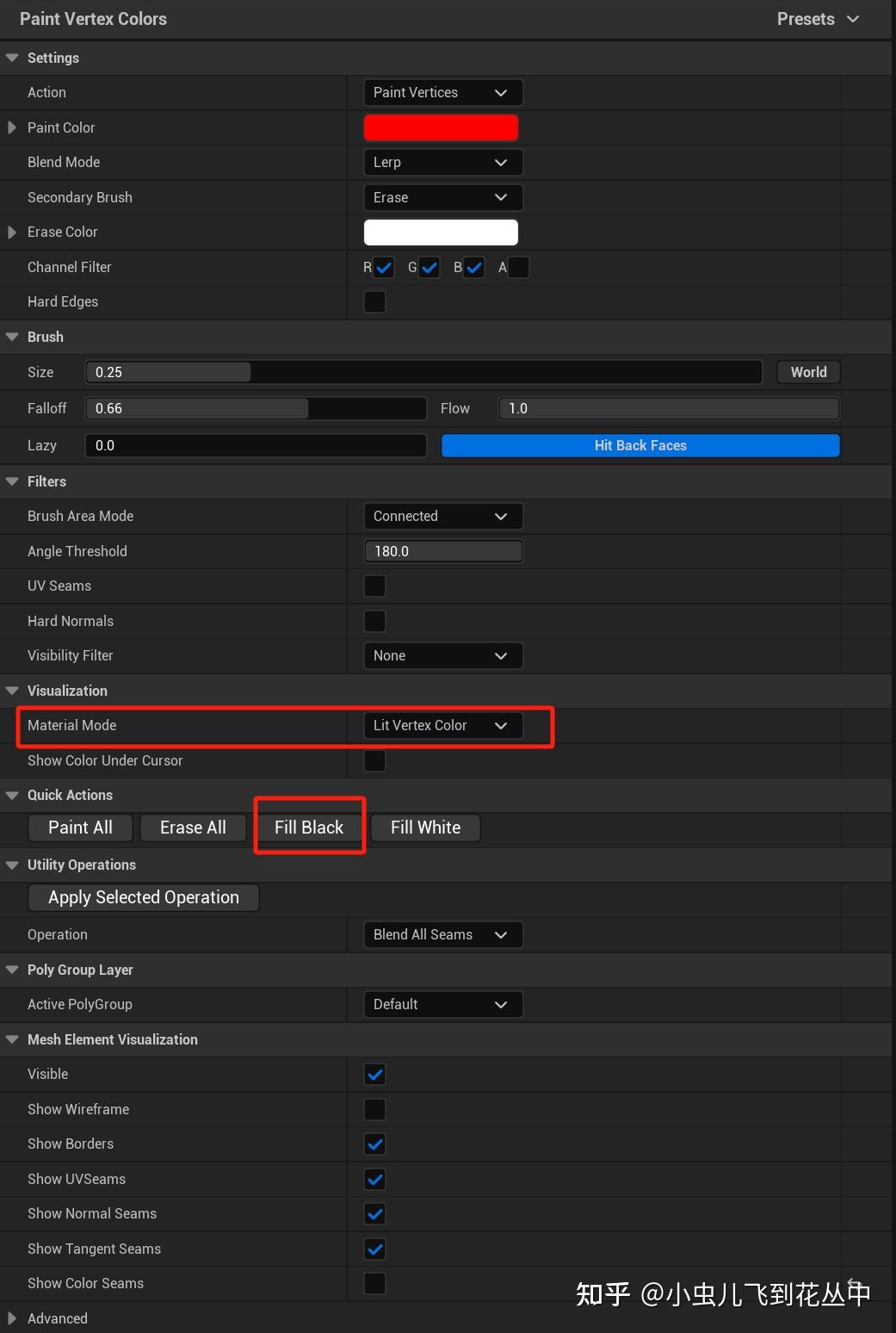Expand the Advanced section

11,1318
